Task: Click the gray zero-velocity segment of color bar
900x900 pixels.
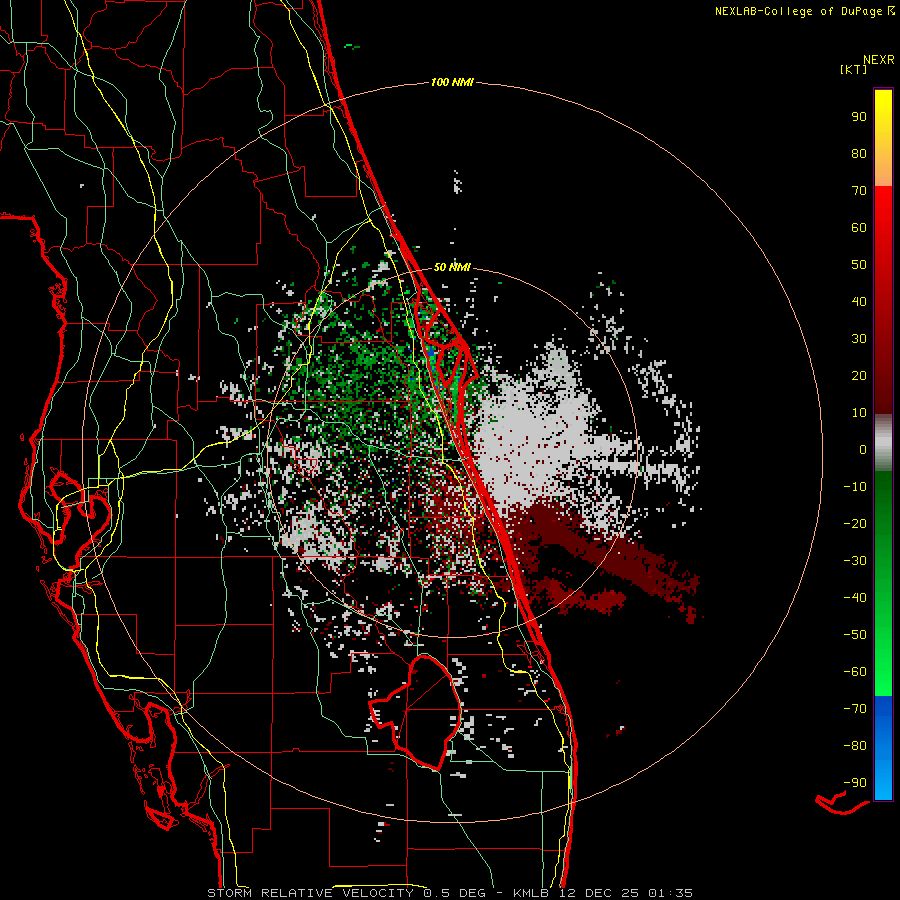Action: coord(883,442)
